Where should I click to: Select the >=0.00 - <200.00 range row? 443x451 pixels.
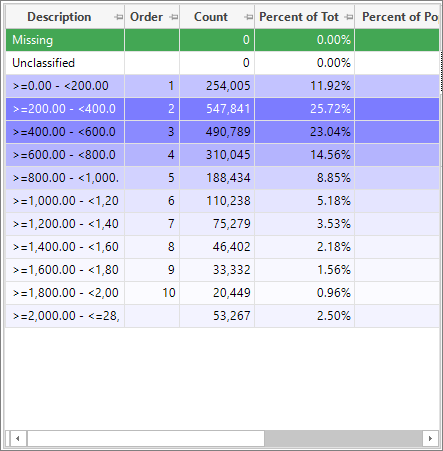click(x=222, y=86)
